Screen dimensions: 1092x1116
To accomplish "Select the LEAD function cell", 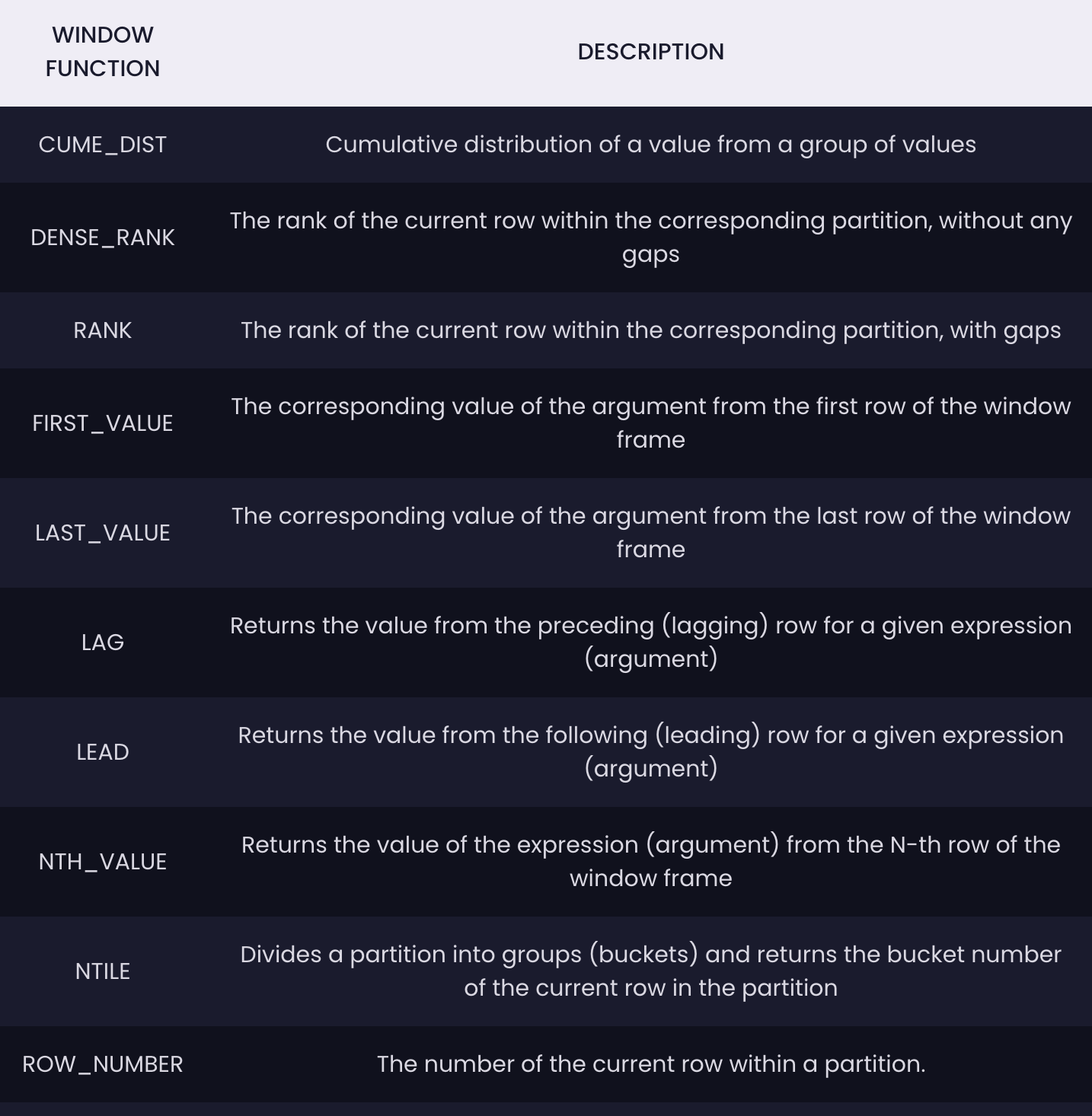I will click(103, 752).
